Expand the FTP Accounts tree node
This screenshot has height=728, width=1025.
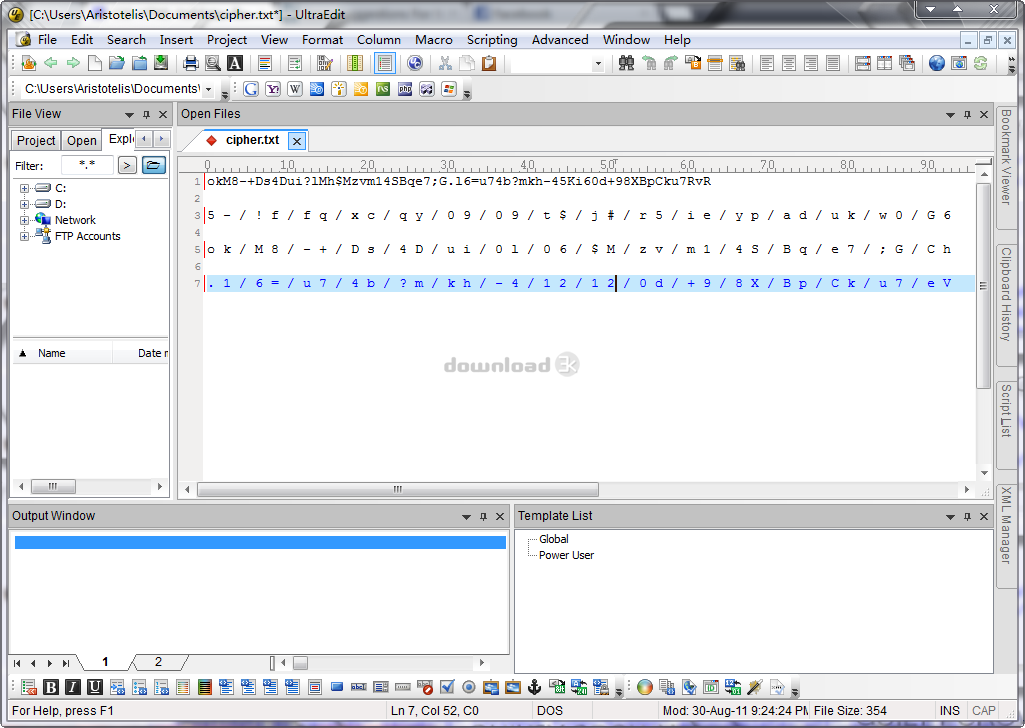[x=24, y=236]
